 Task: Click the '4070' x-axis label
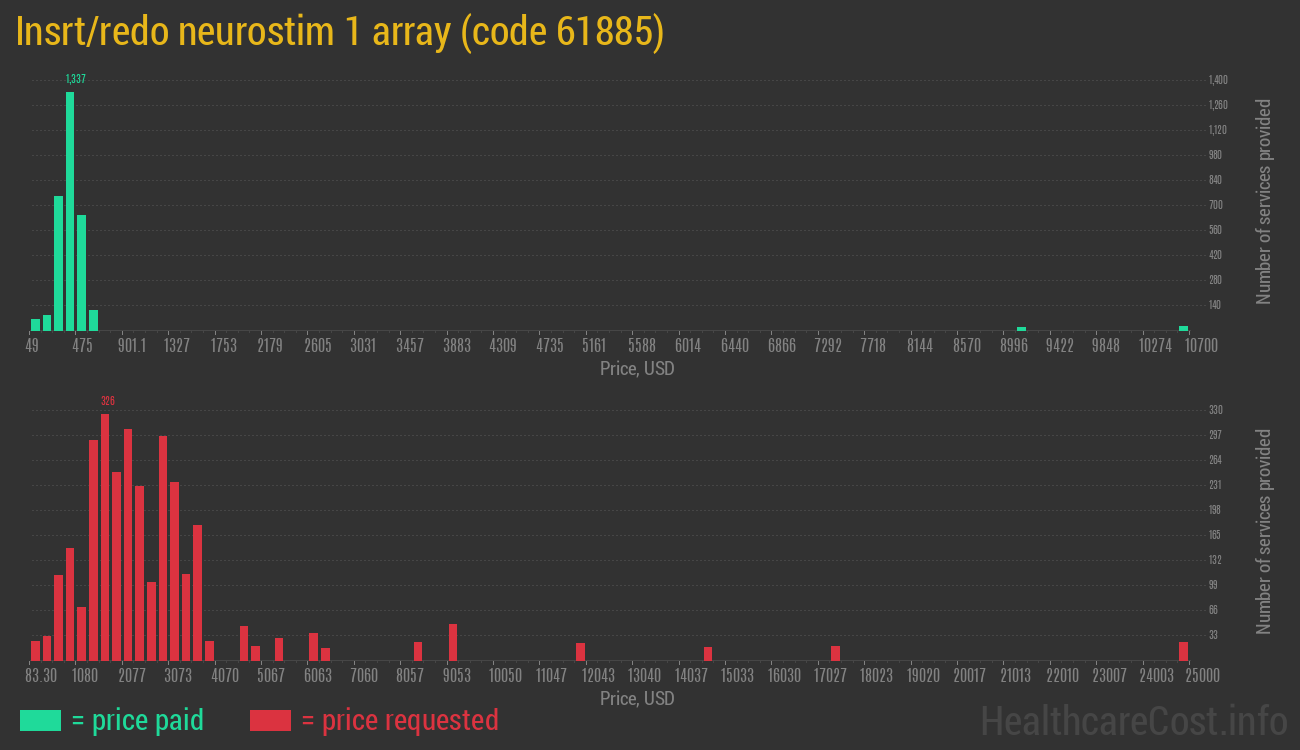225,675
